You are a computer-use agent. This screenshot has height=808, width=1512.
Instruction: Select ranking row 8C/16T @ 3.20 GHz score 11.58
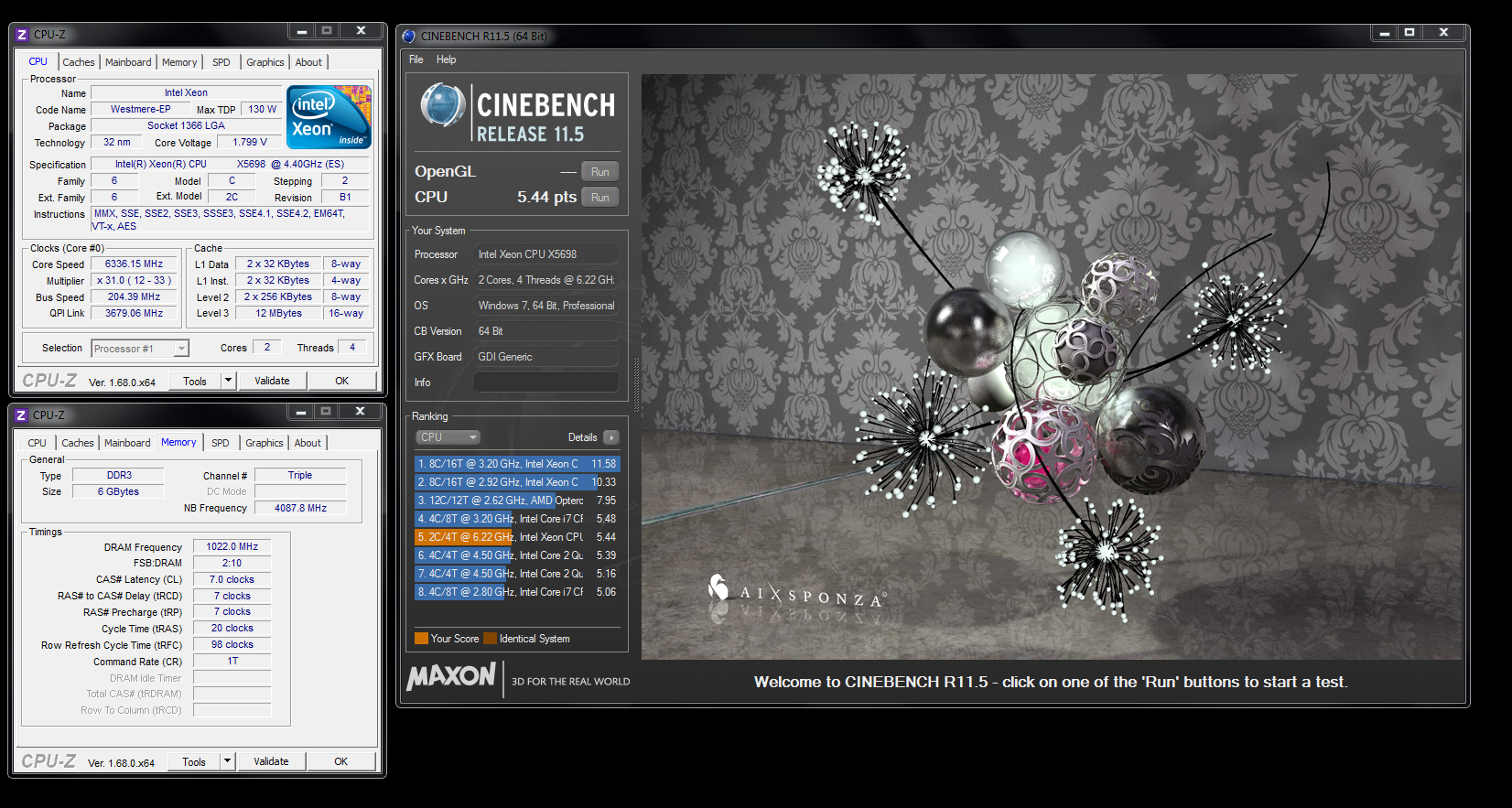coord(517,464)
